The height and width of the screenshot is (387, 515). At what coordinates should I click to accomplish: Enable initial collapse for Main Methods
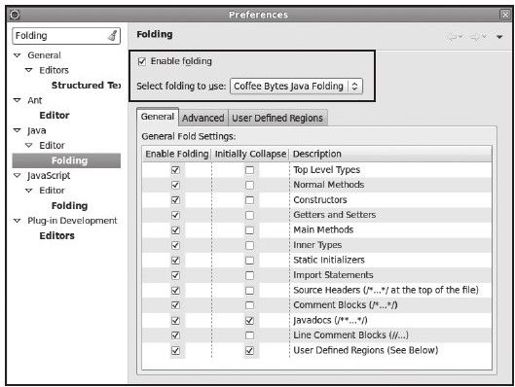pos(249,230)
